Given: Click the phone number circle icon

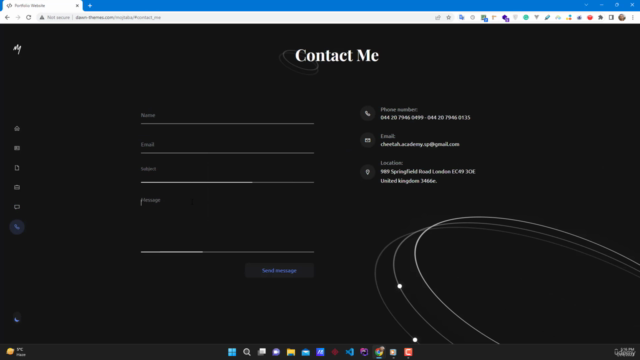Looking at the screenshot, I should click(367, 113).
